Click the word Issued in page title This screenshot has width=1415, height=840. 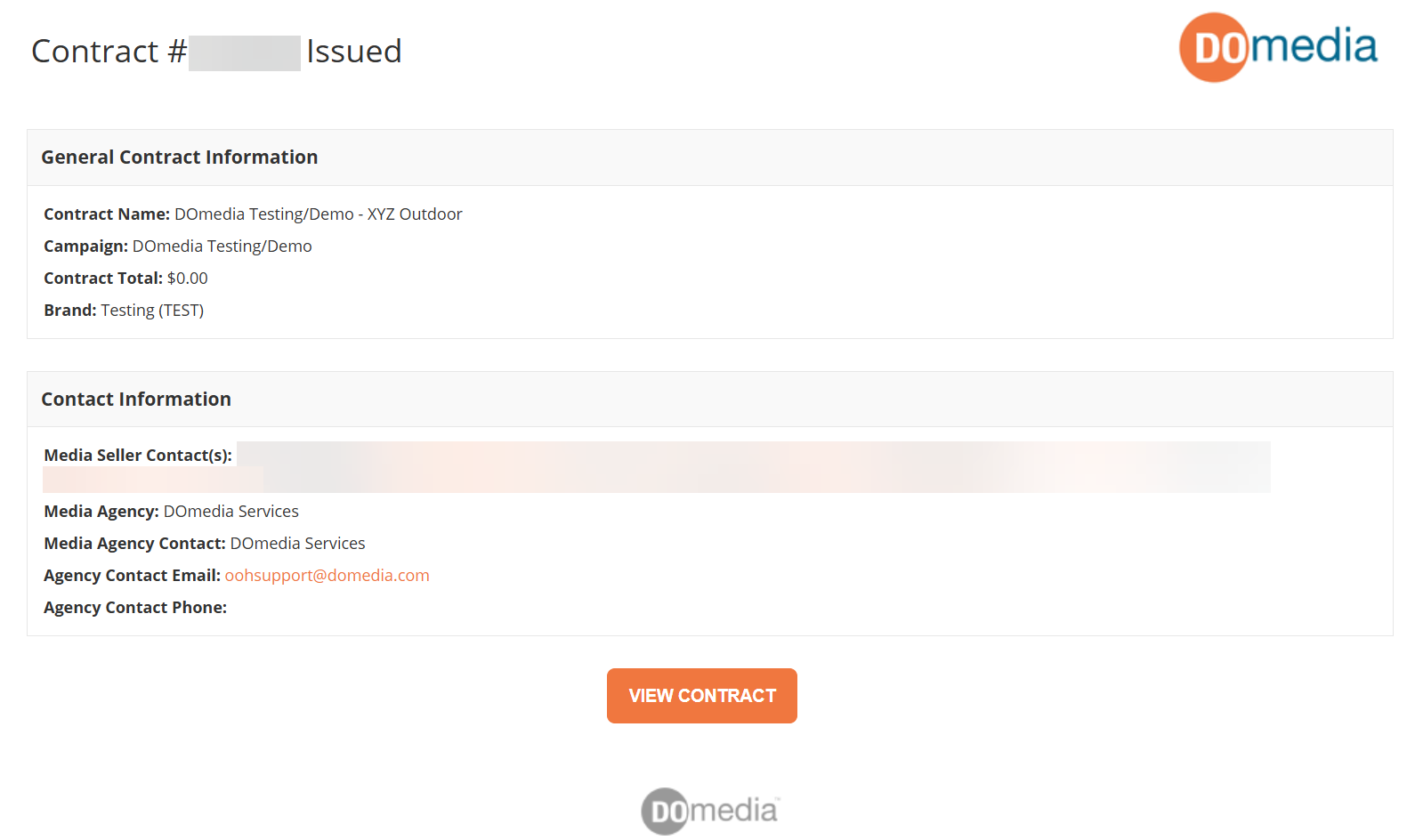coord(354,52)
